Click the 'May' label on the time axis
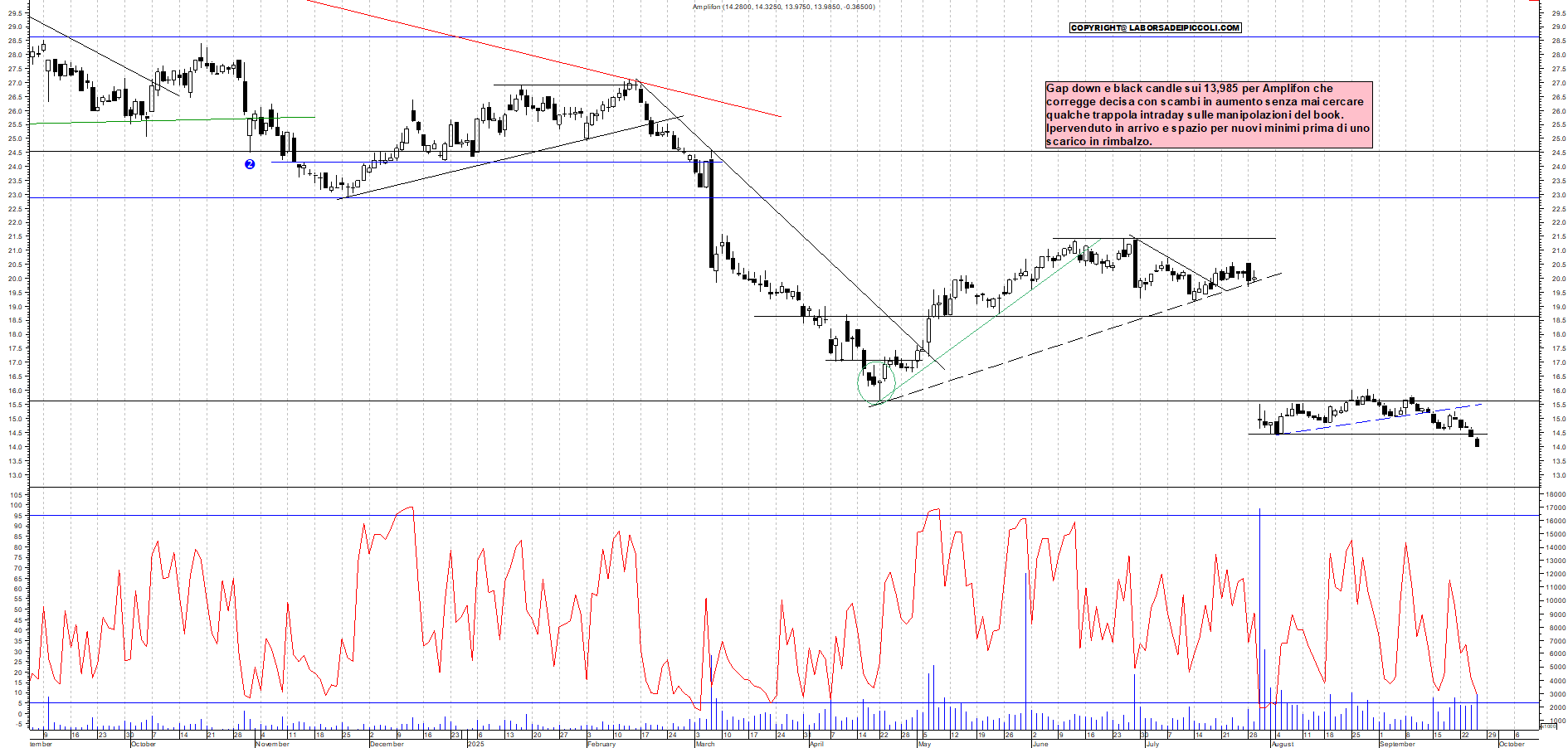 tap(924, 744)
